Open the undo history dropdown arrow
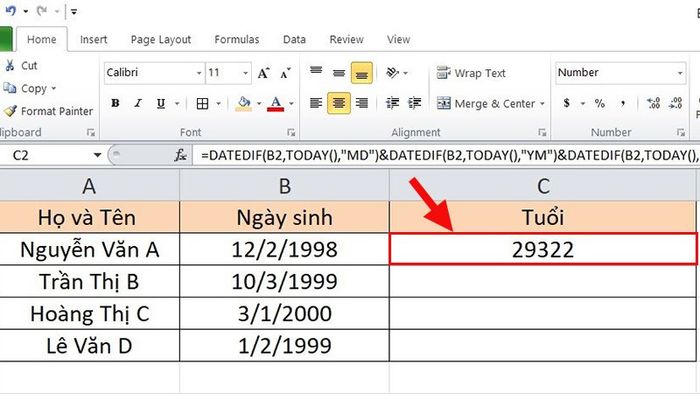Image resolution: width=700 pixels, height=394 pixels. point(25,11)
